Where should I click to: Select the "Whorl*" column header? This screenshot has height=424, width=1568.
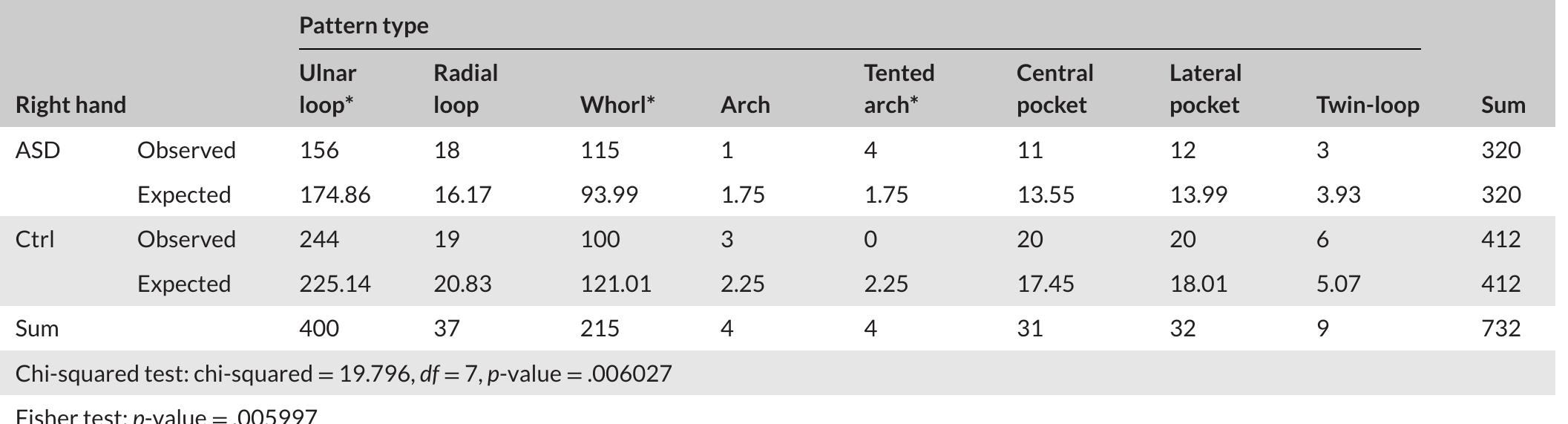[617, 105]
